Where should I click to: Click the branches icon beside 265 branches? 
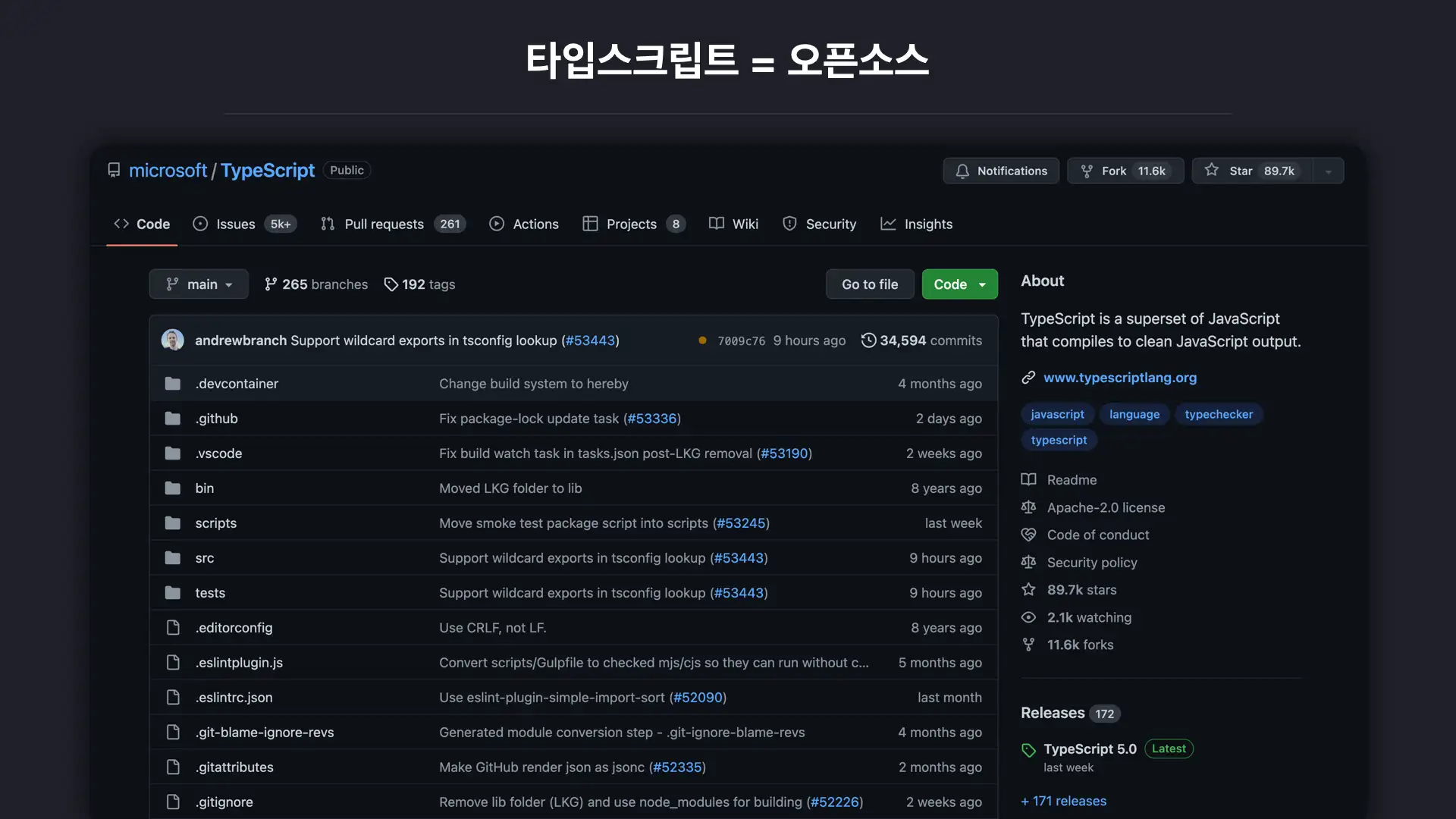(x=271, y=284)
